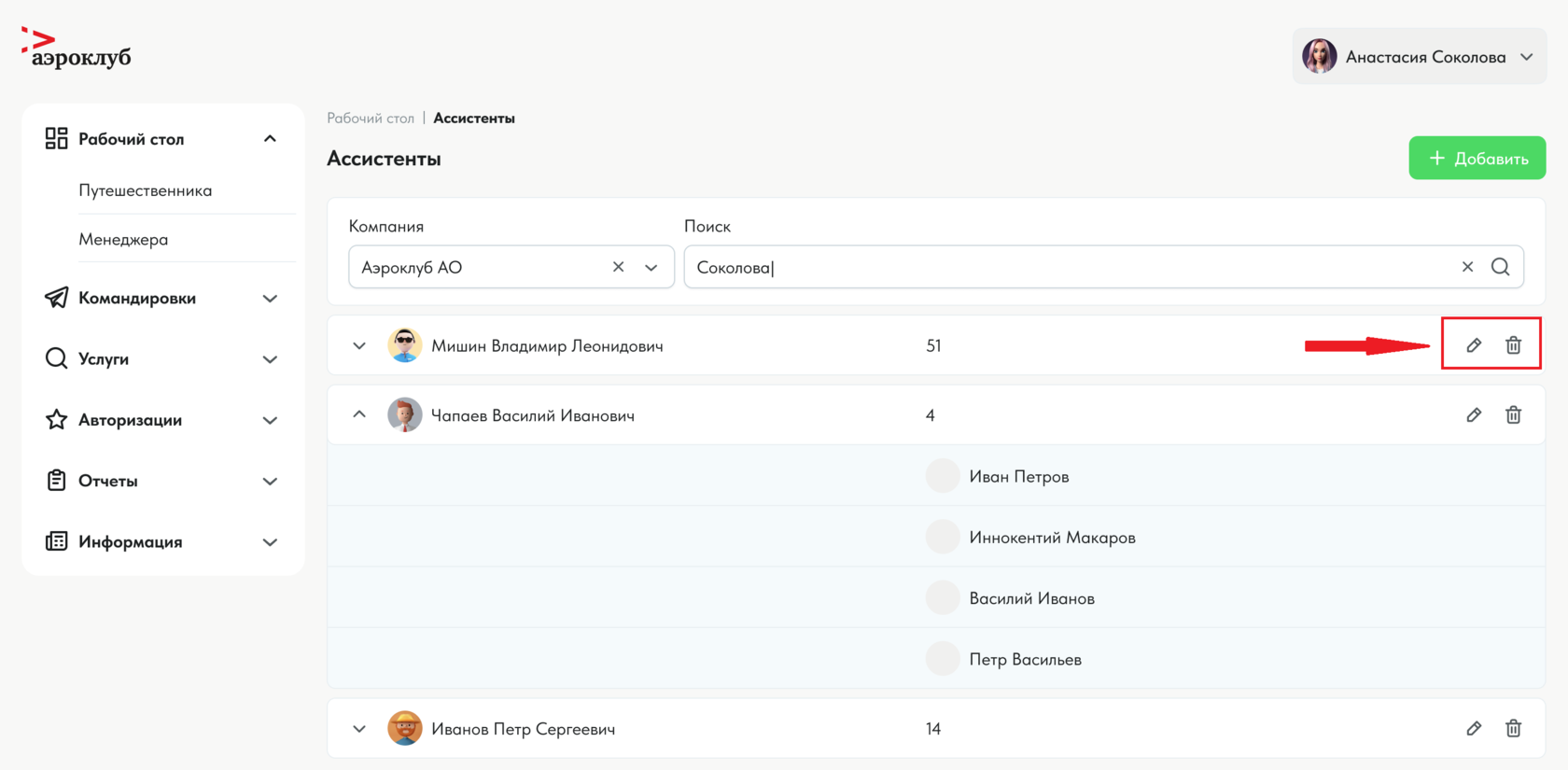Go to Рабочий стол breadcrumb link
1568x770 pixels.
coord(371,119)
